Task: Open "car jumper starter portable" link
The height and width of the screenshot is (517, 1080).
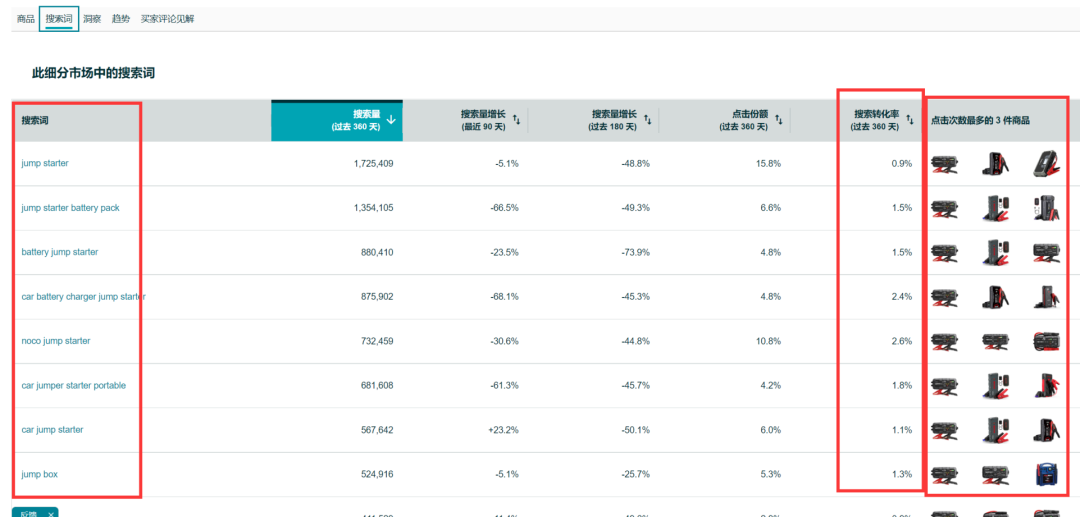Action: pos(74,386)
